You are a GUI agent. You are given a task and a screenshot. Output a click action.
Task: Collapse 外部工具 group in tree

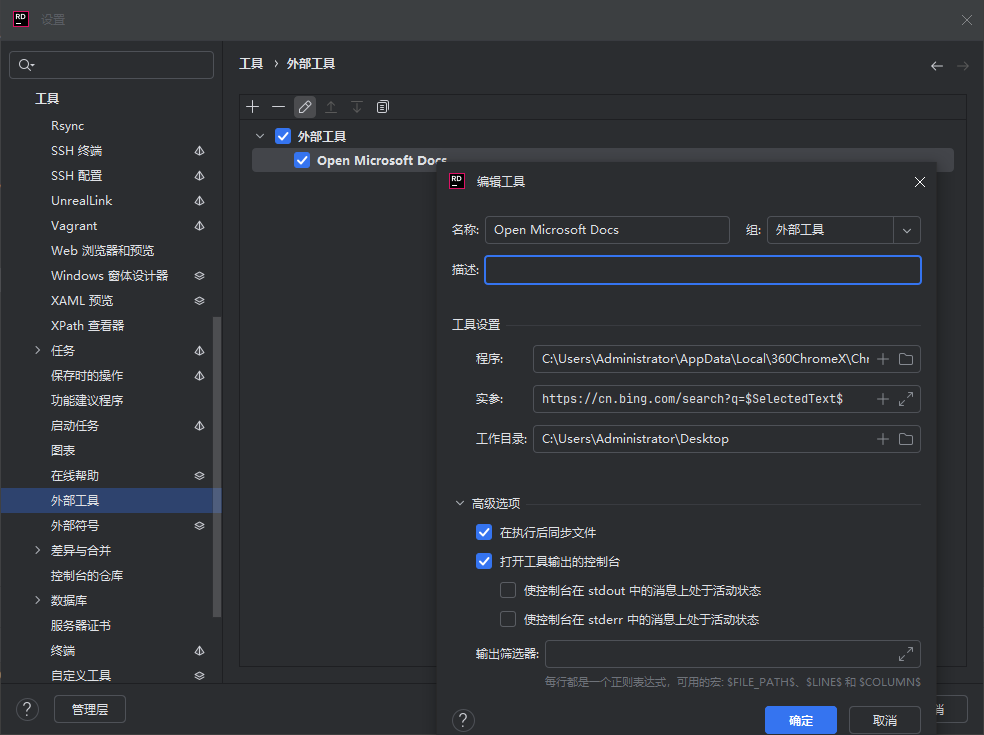pyautogui.click(x=260, y=136)
